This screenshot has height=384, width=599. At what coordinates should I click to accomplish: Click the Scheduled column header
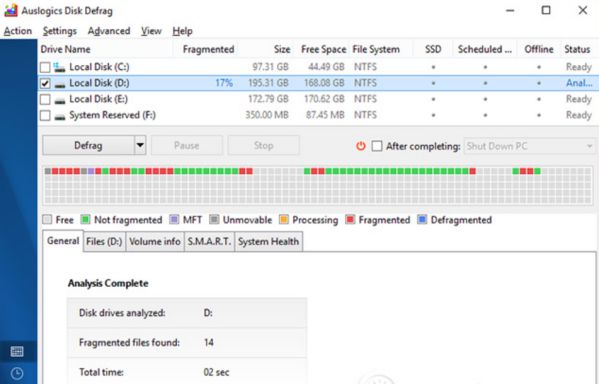(484, 49)
